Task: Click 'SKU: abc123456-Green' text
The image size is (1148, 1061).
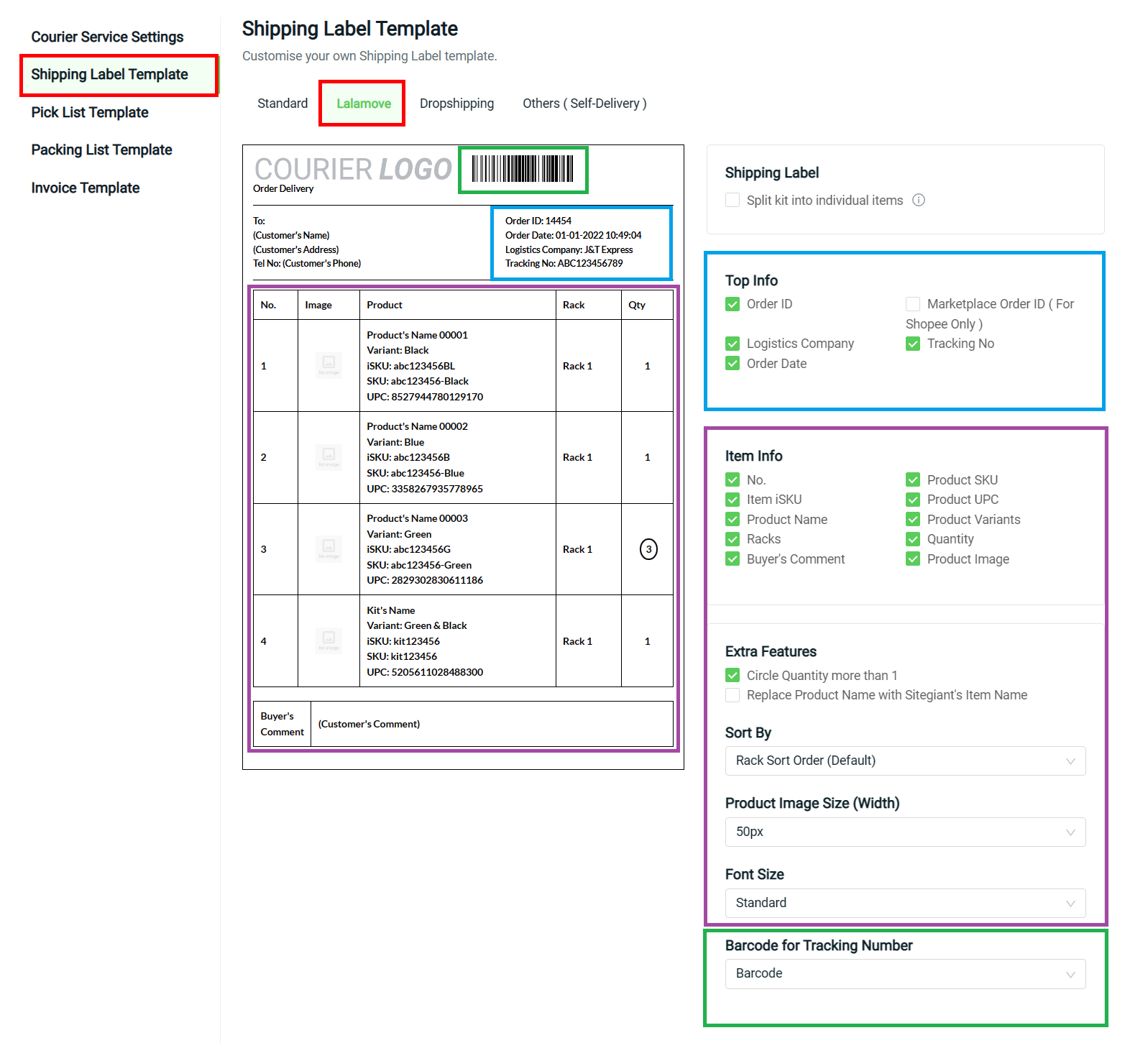Action: click(x=419, y=565)
